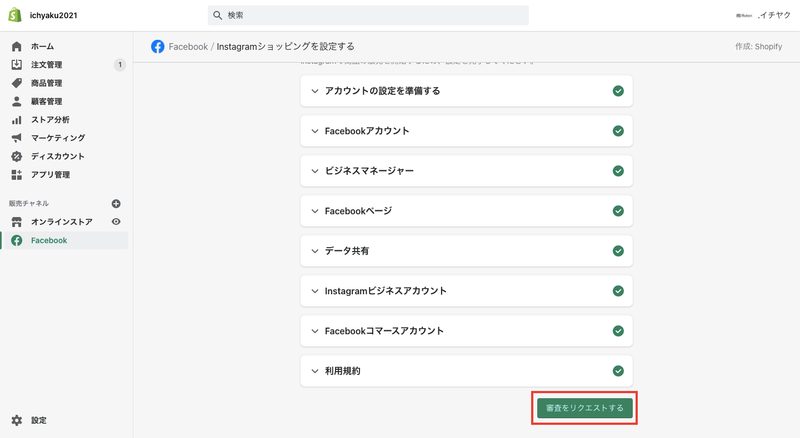Image resolution: width=800 pixels, height=438 pixels.
Task: Click the 検索 search field
Action: (368, 15)
